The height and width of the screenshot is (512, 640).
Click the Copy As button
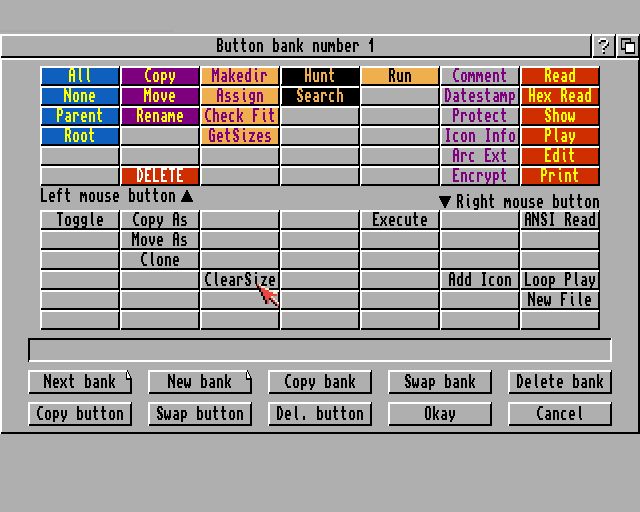[160, 220]
